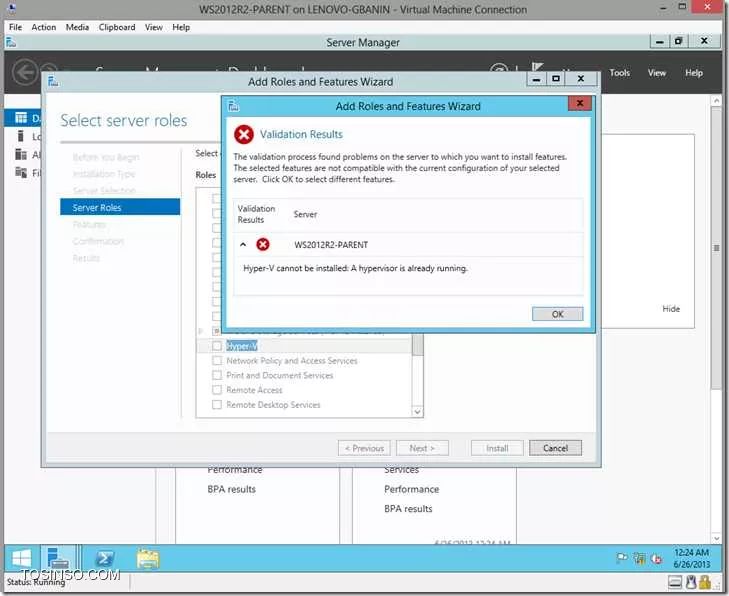Viewport: 729px width, 596px height.
Task: Select Server Roles step in wizard sidebar
Action: pos(120,207)
